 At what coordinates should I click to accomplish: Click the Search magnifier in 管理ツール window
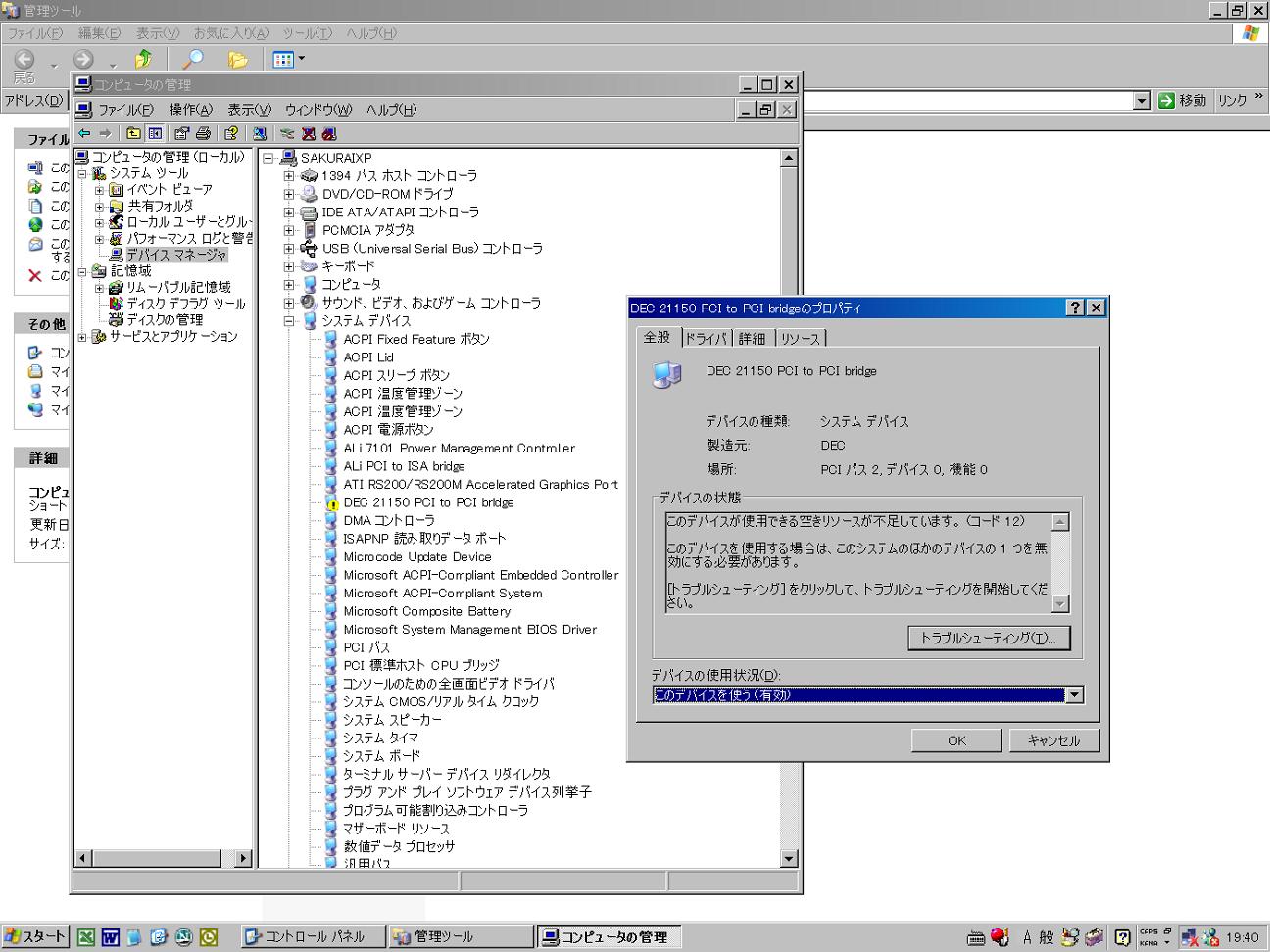point(193,60)
